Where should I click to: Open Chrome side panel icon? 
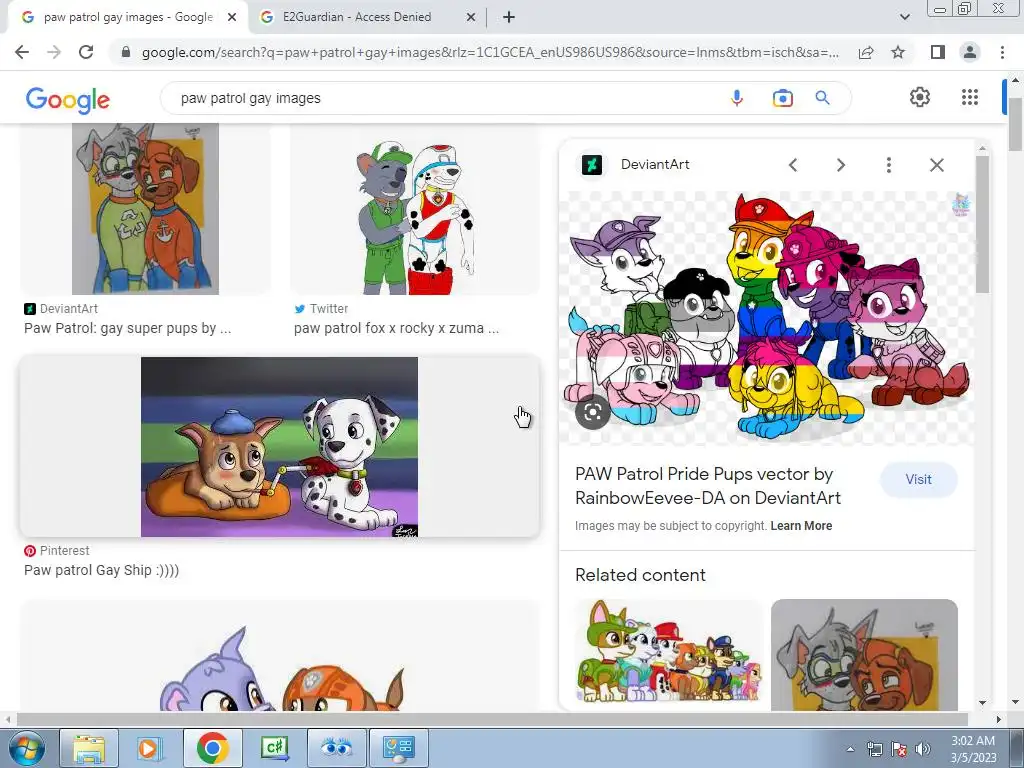click(x=937, y=52)
